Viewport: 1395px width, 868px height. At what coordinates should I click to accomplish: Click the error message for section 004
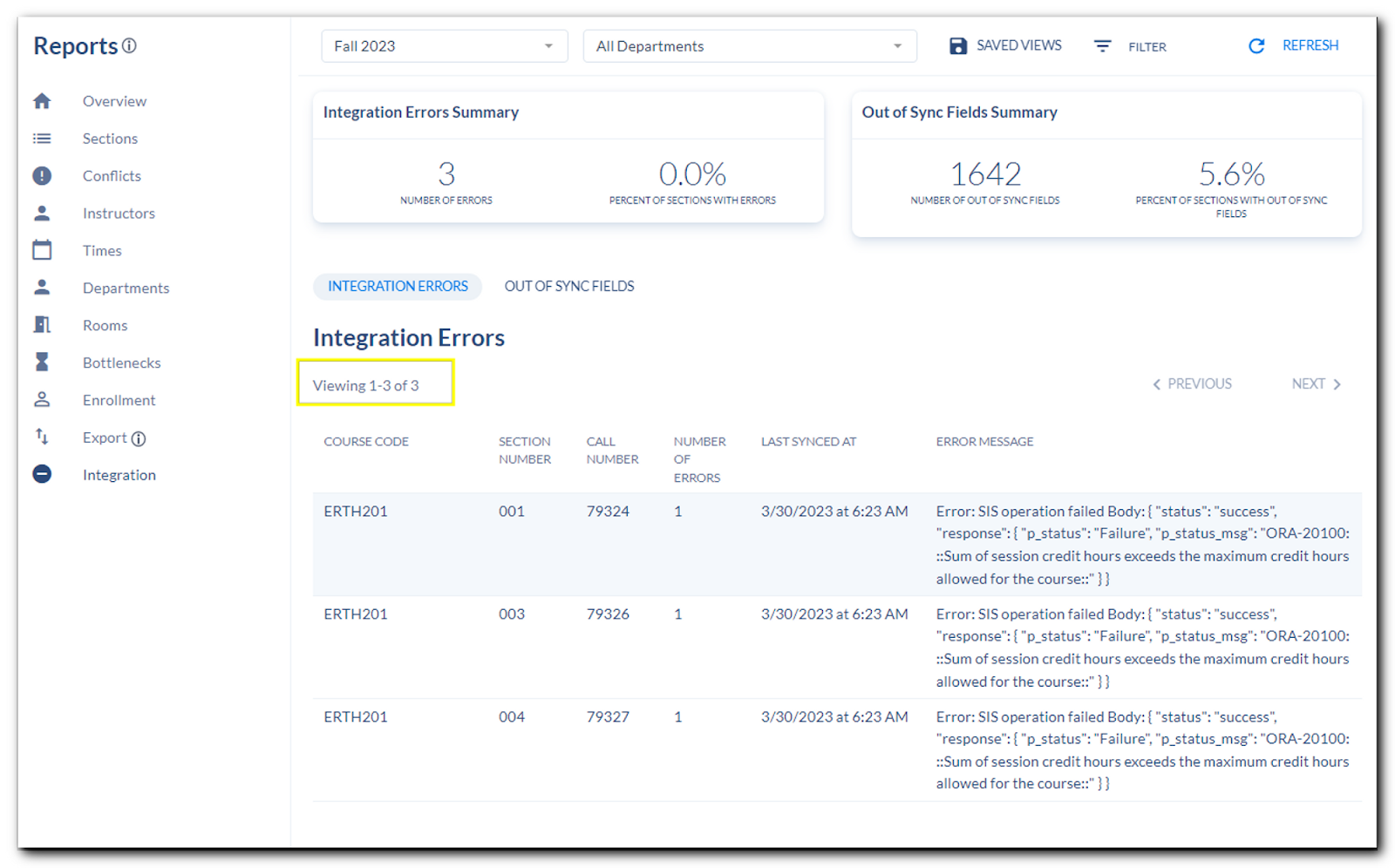click(x=1142, y=750)
